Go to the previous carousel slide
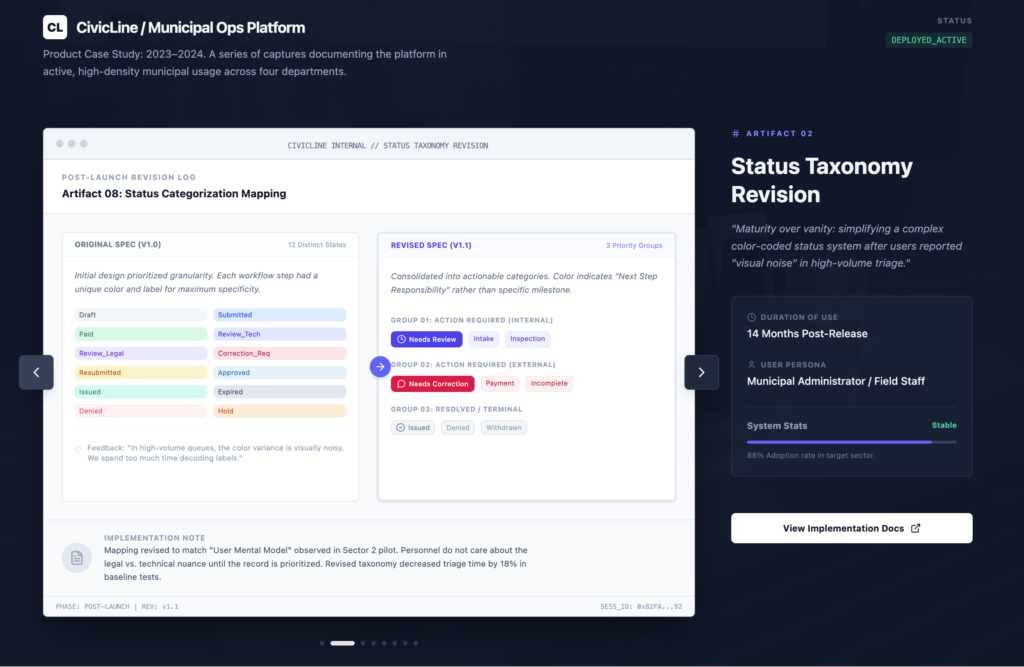This screenshot has height=667, width=1024. coord(36,372)
